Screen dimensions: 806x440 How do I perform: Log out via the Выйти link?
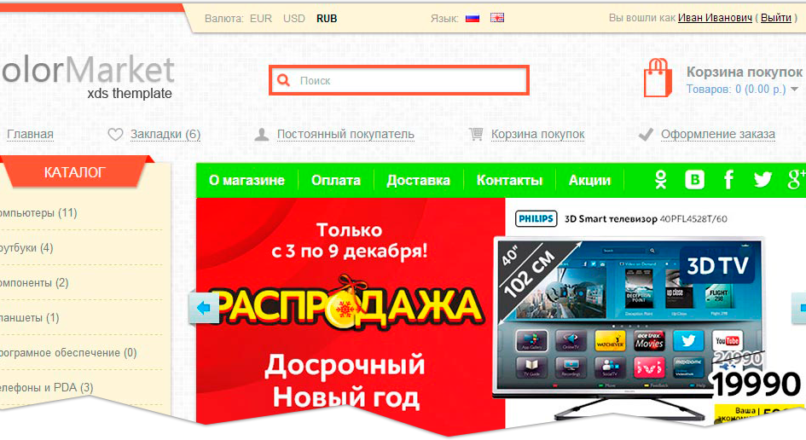tap(776, 18)
